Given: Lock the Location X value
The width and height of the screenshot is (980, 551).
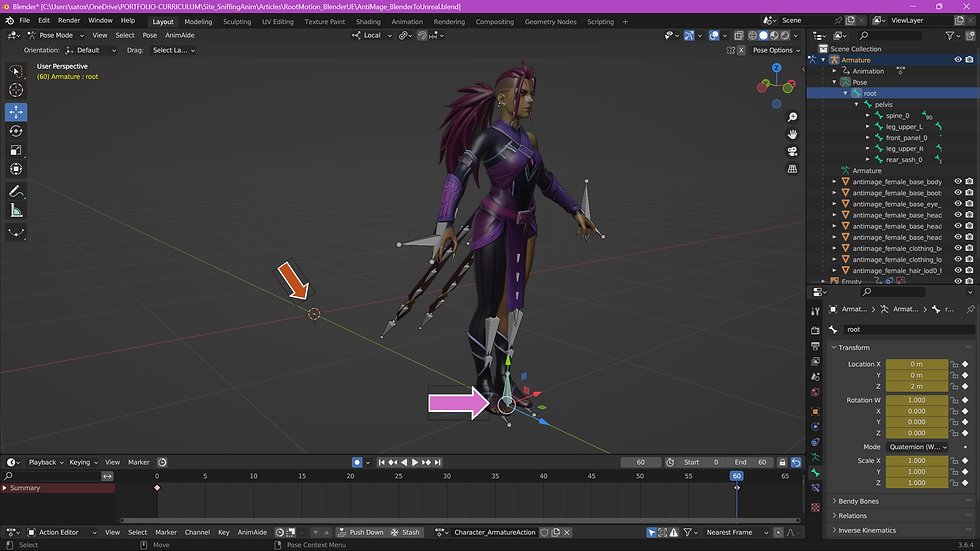Looking at the screenshot, I should (x=954, y=364).
